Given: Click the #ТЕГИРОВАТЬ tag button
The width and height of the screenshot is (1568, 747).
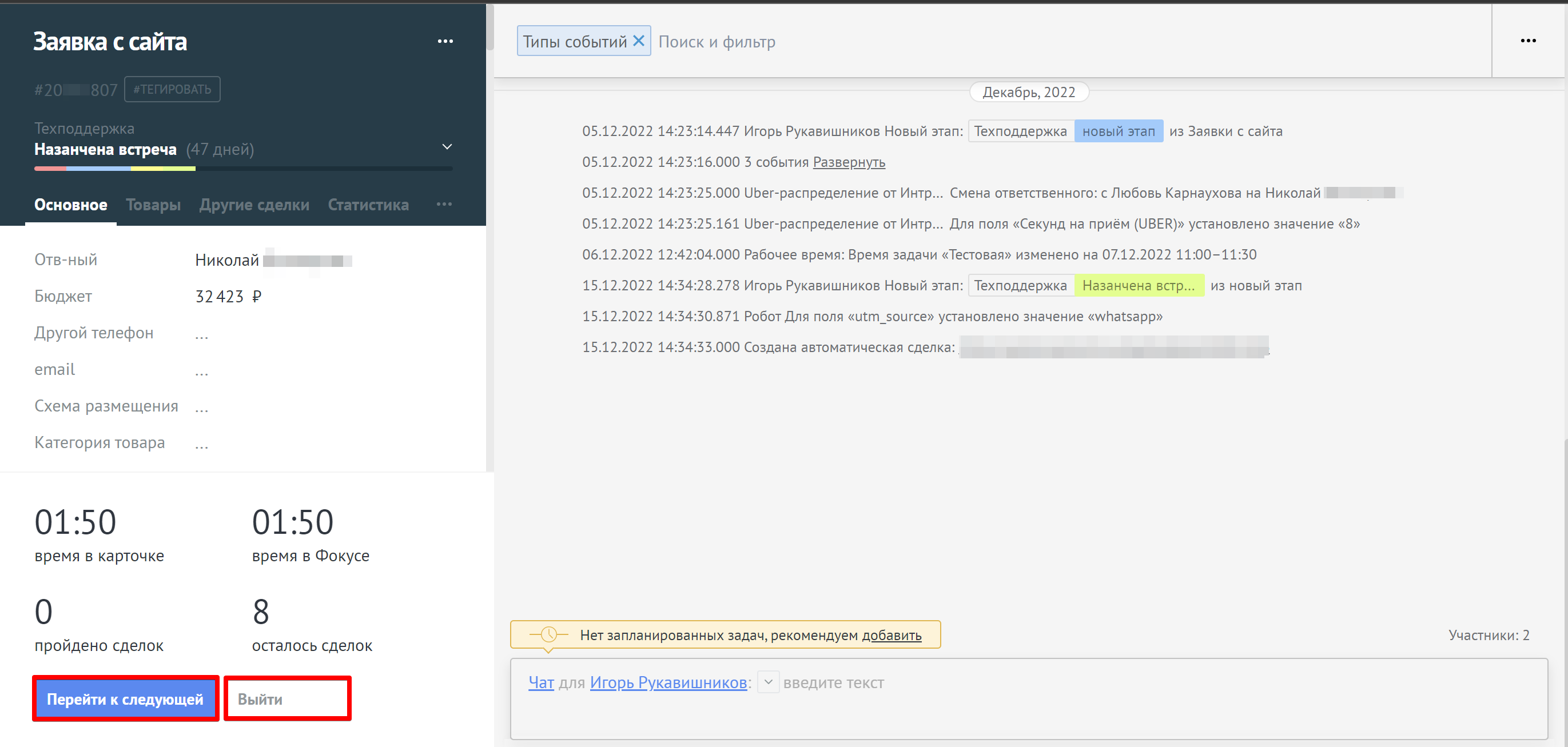Looking at the screenshot, I should 172,89.
